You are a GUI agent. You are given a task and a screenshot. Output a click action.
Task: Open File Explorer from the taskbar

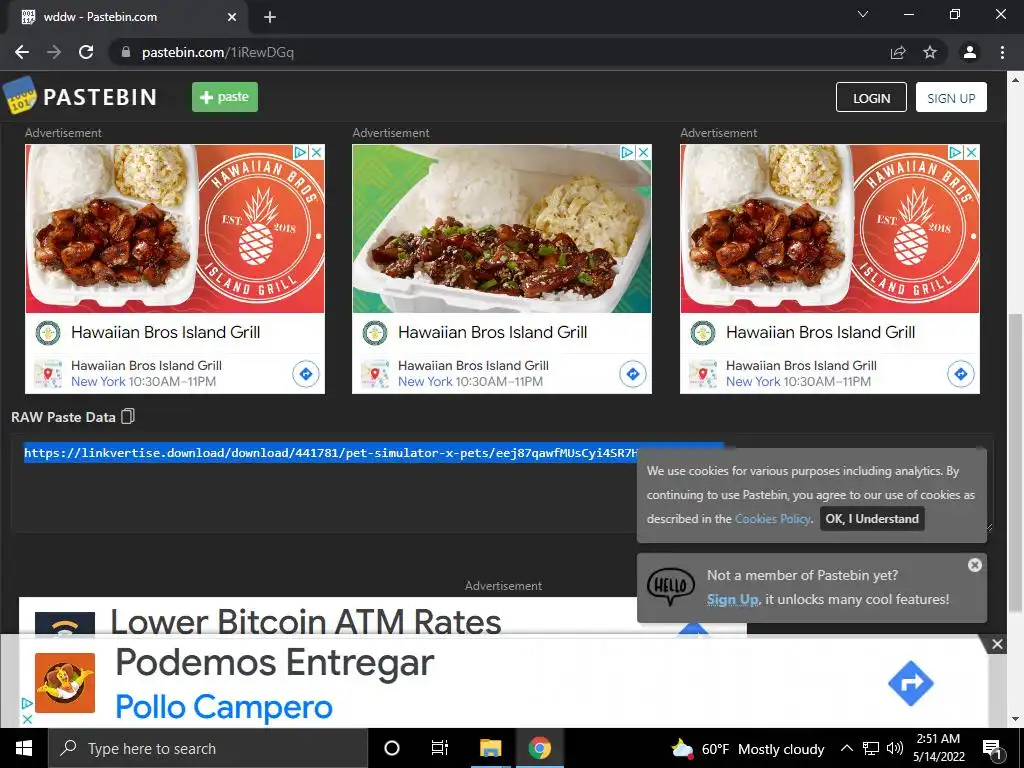tap(490, 748)
